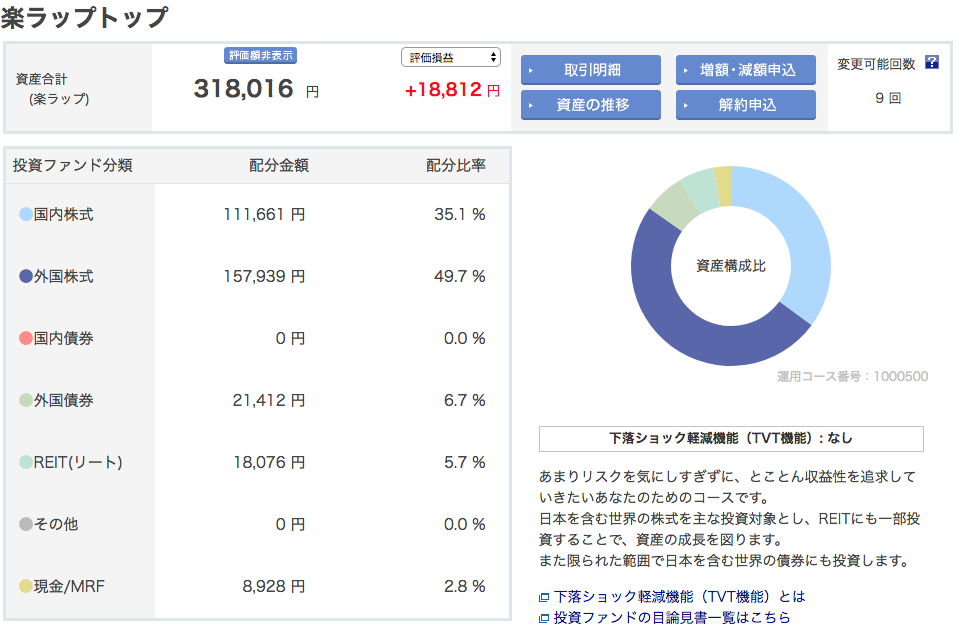Click the amount 111,661 円

264,214
